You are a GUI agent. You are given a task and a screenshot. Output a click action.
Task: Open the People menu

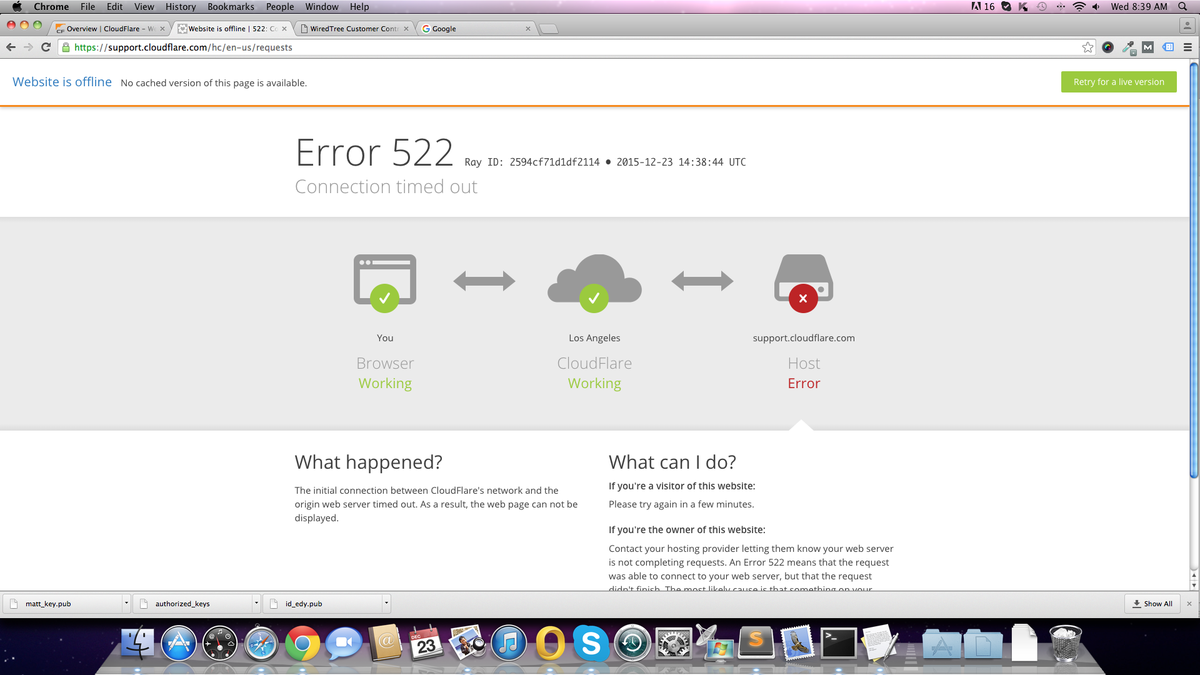(280, 7)
